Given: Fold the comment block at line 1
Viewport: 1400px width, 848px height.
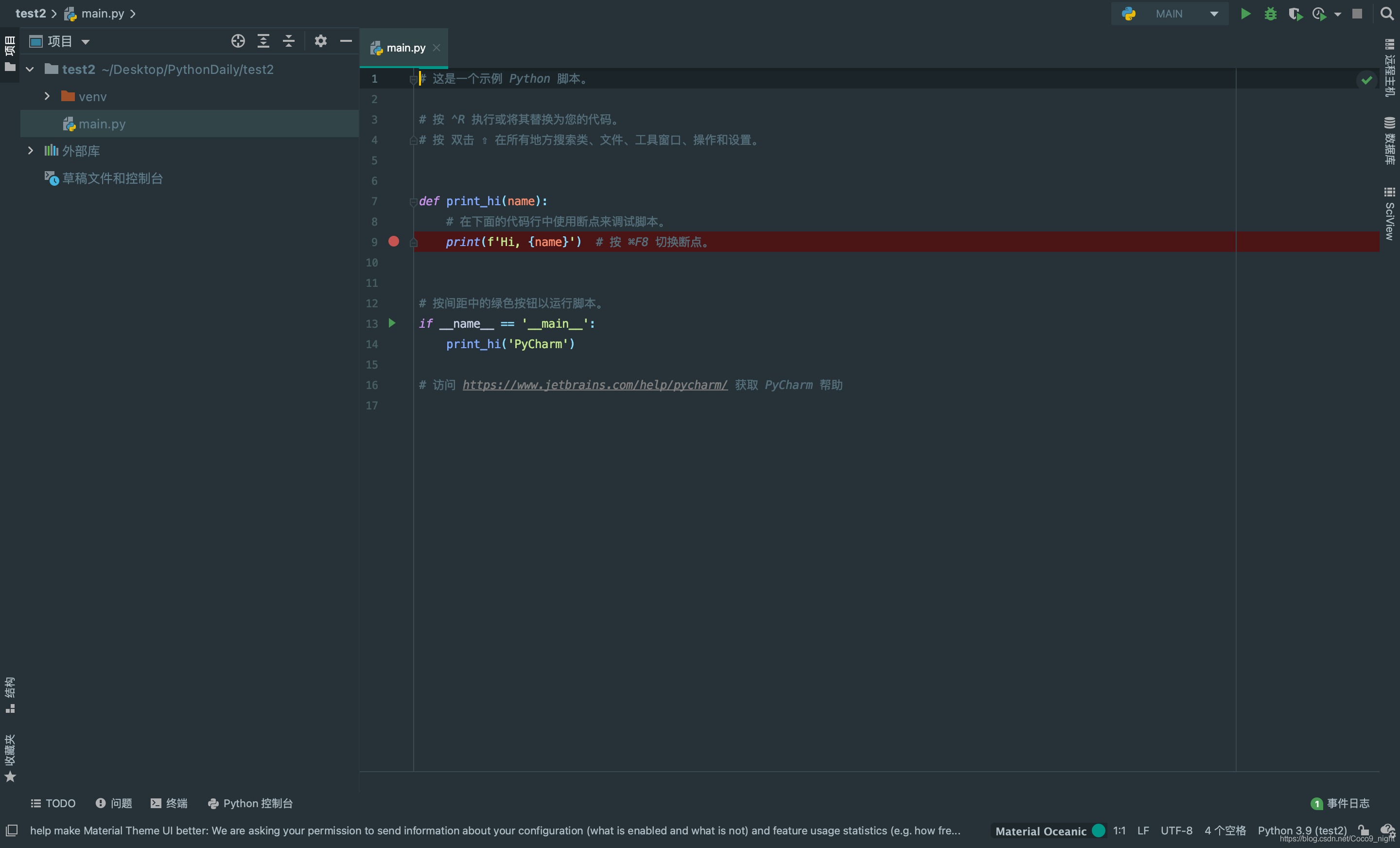Looking at the screenshot, I should click(x=413, y=79).
